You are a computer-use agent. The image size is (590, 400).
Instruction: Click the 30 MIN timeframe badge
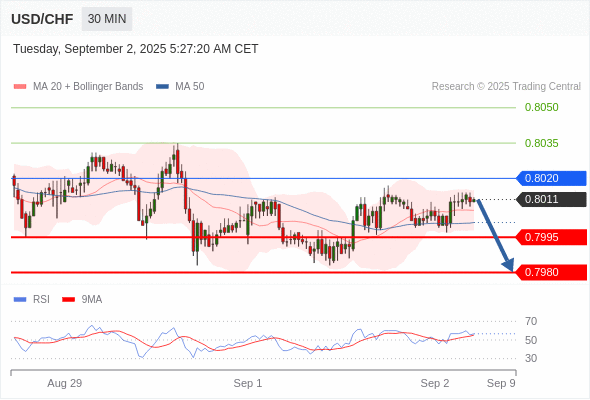click(107, 19)
